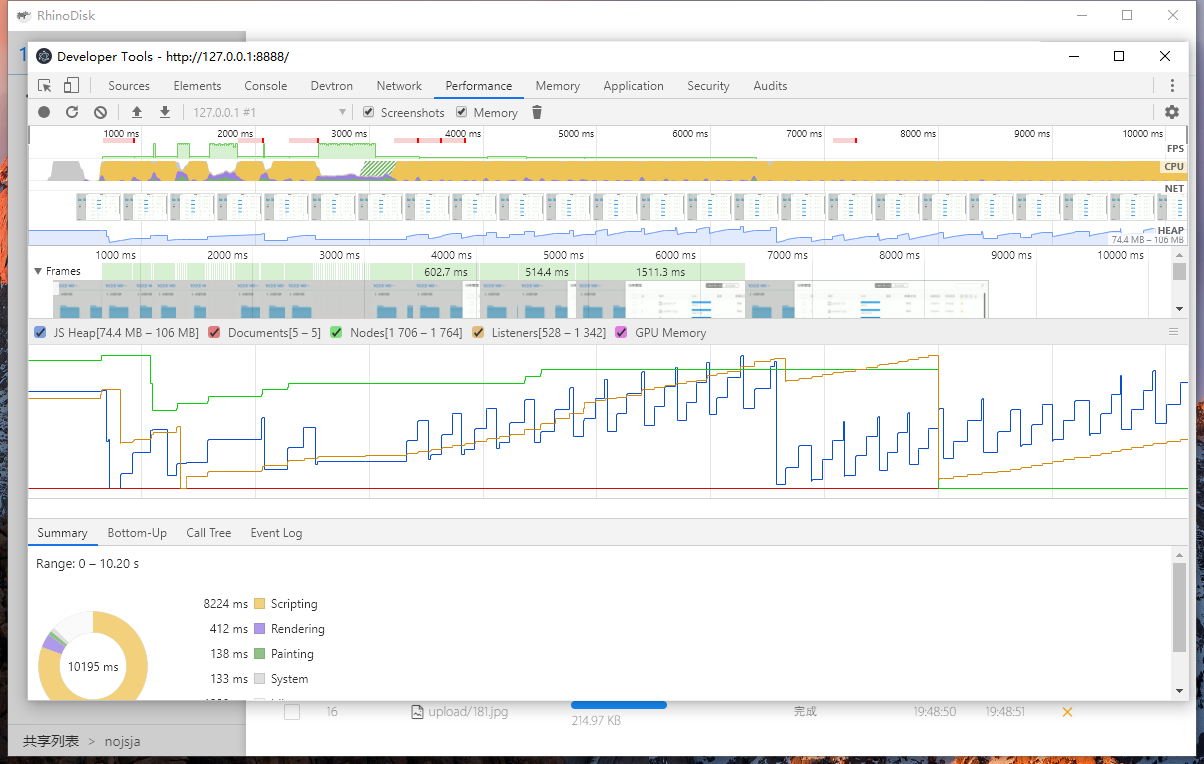Collapse the Frames track
The height and width of the screenshot is (764, 1204).
coord(39,271)
